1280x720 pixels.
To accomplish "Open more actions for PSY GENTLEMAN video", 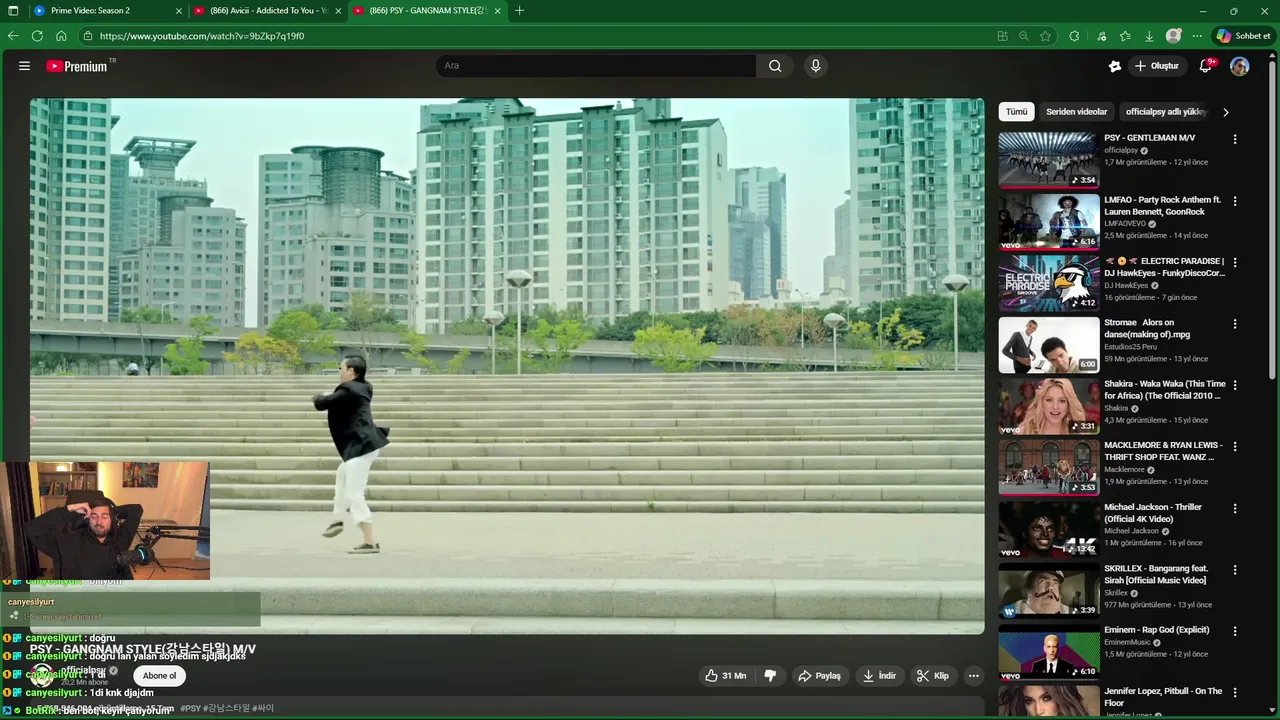I will click(1235, 140).
